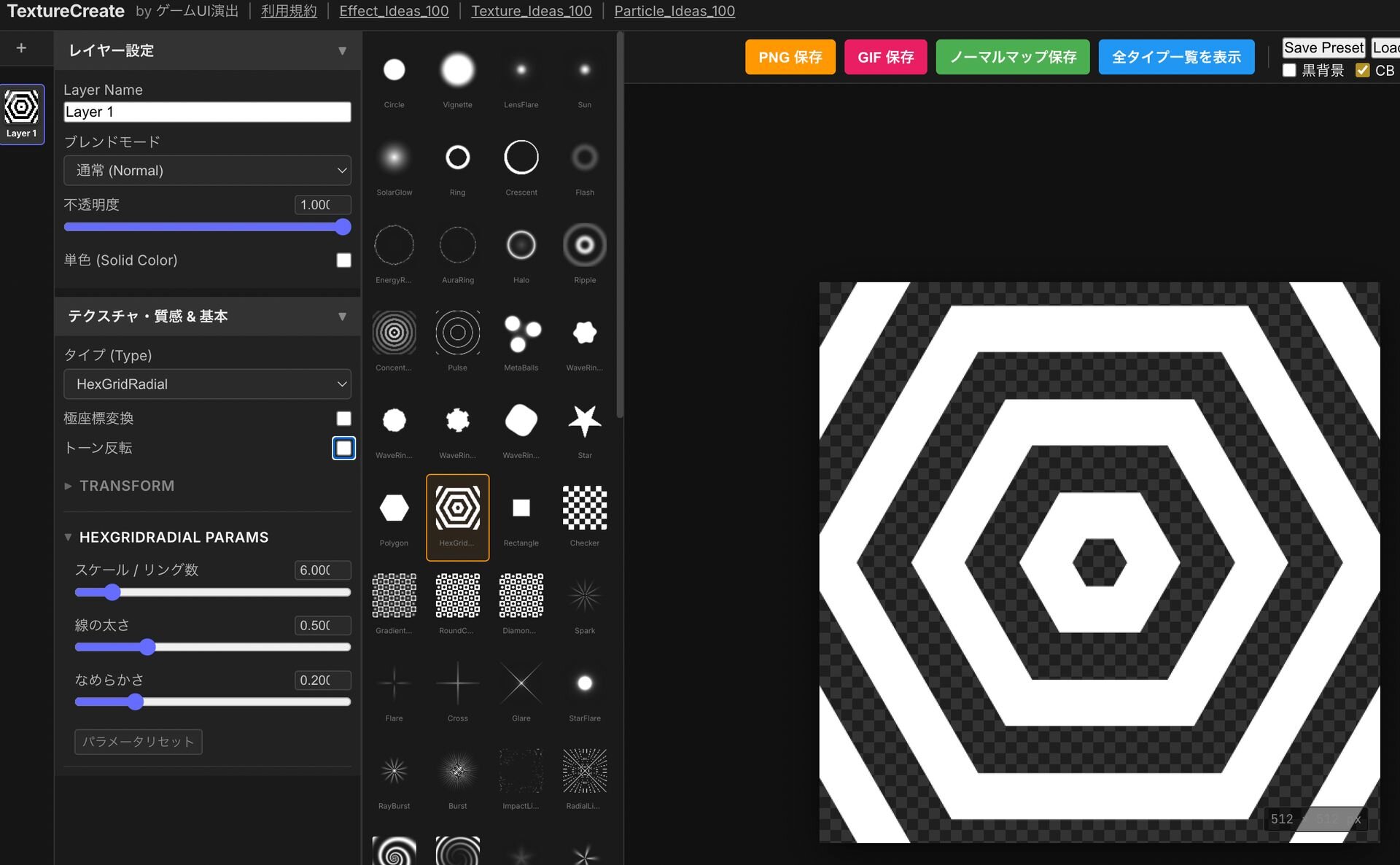
Task: Click the パラメータリセット button
Action: coord(138,742)
